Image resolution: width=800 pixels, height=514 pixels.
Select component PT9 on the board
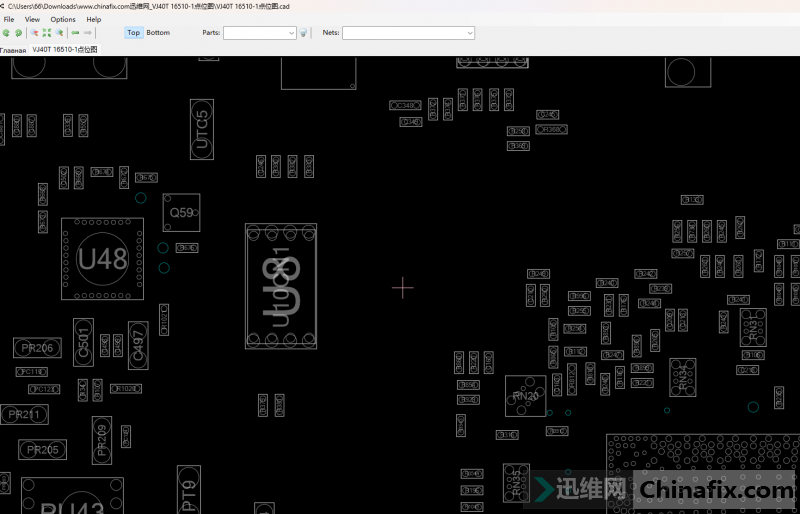click(189, 489)
